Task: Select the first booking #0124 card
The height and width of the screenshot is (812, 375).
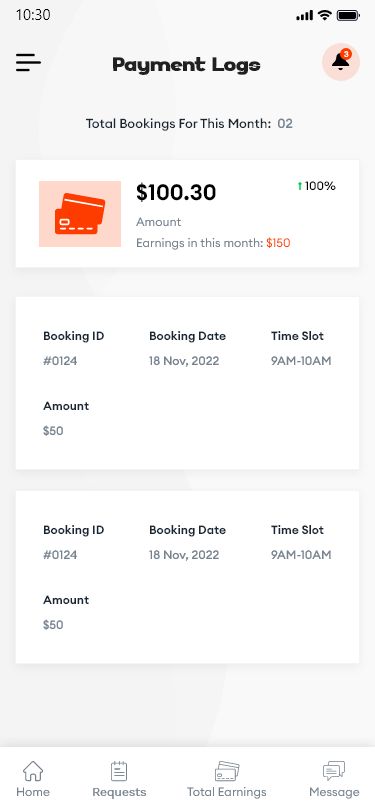Action: click(188, 383)
